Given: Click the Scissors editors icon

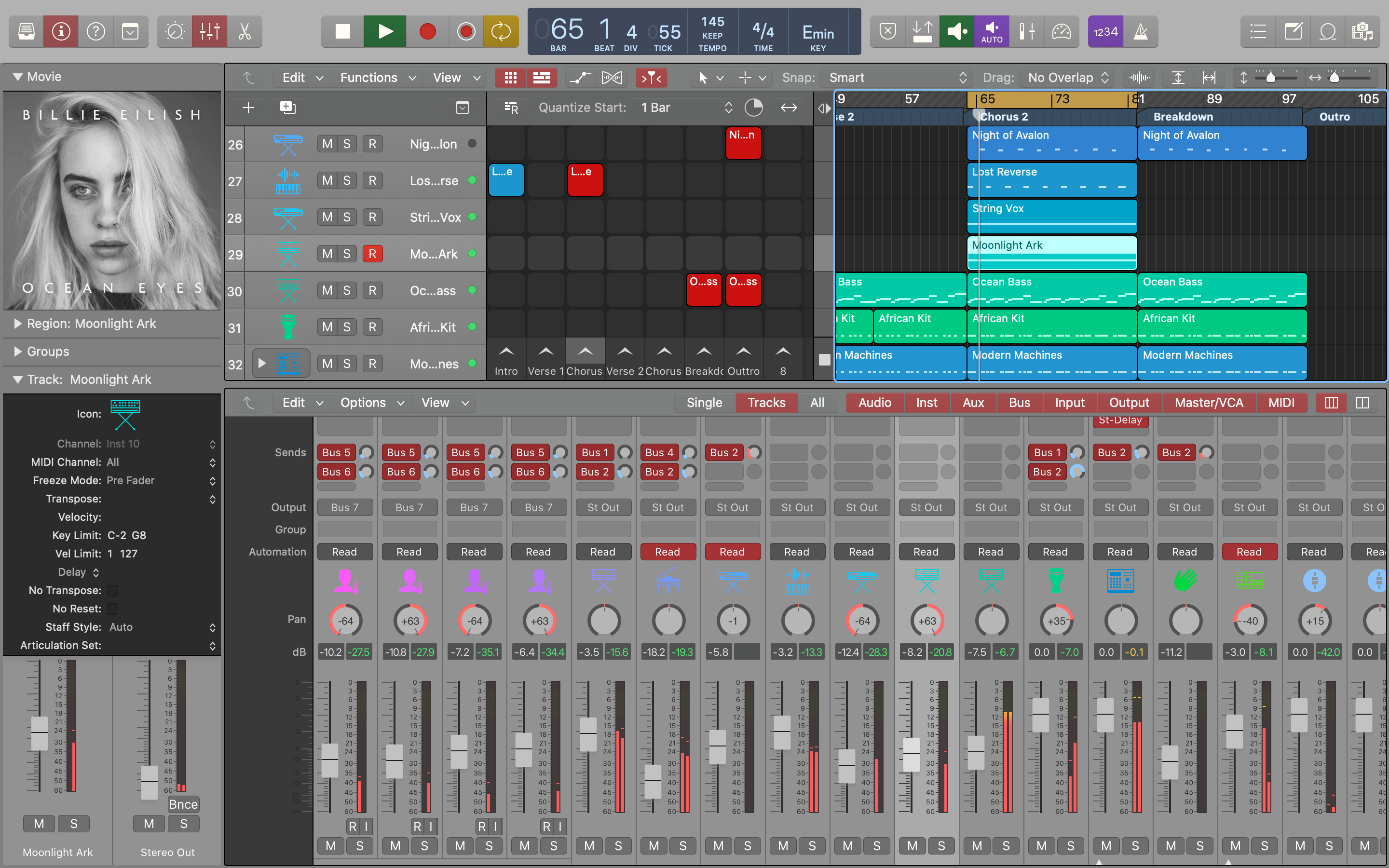Looking at the screenshot, I should [x=245, y=31].
